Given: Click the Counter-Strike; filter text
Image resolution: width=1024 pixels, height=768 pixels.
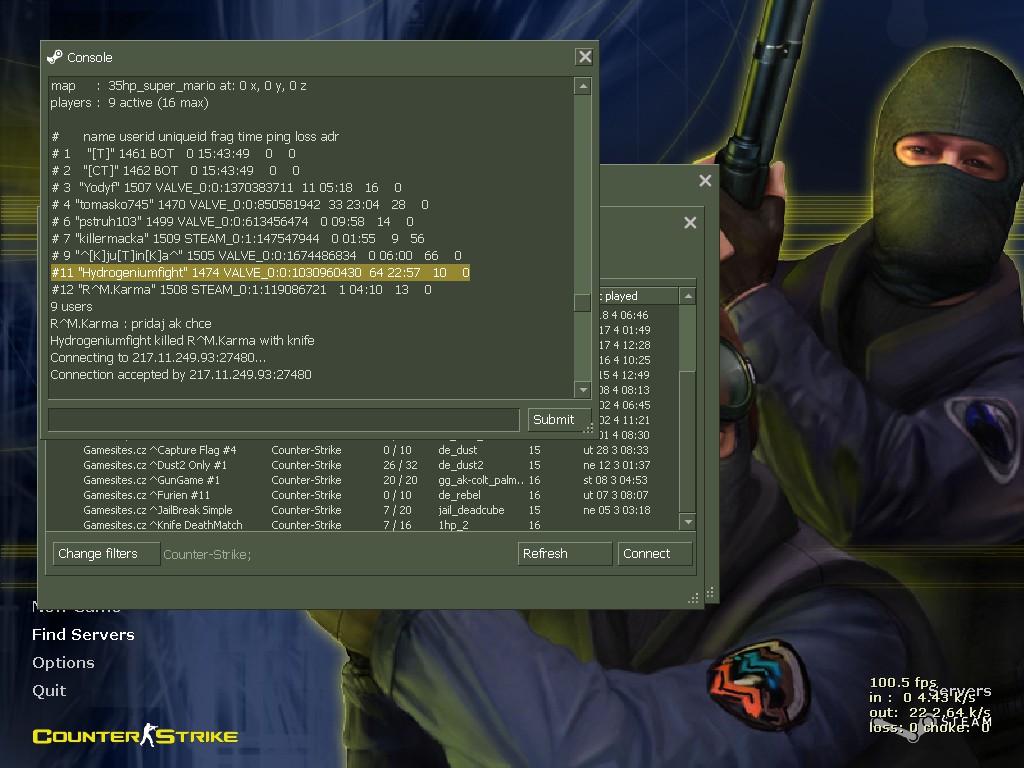Looking at the screenshot, I should [x=207, y=554].
